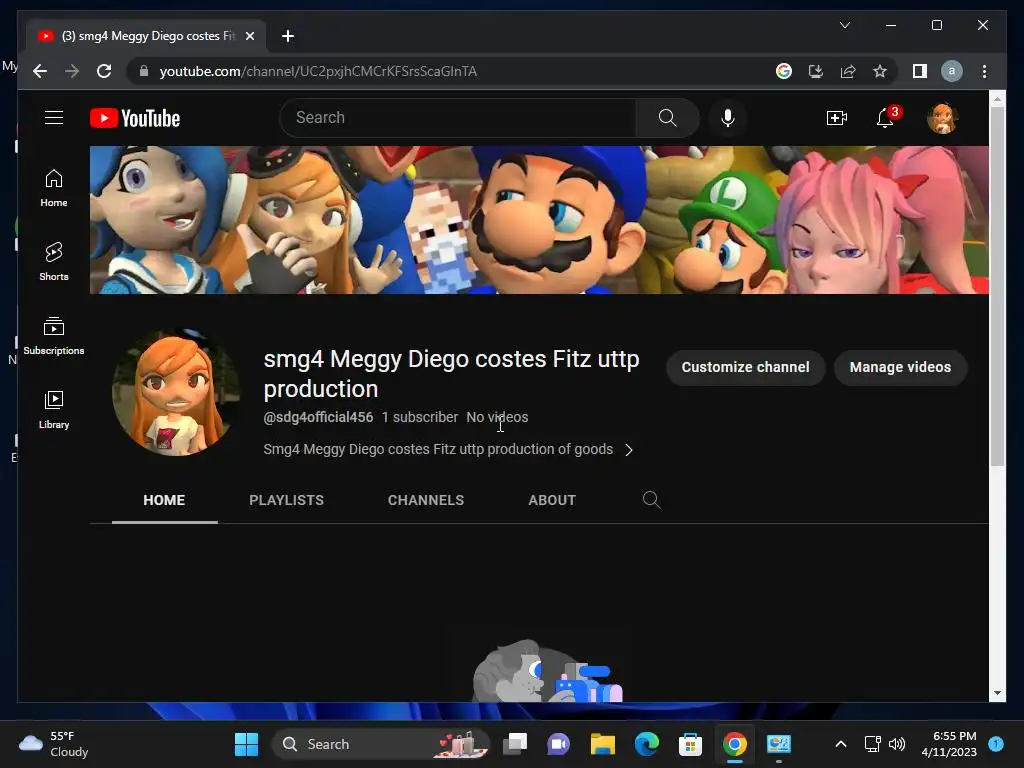Click the @sdg4official456 handle
Image resolution: width=1024 pixels, height=768 pixels.
(x=318, y=417)
